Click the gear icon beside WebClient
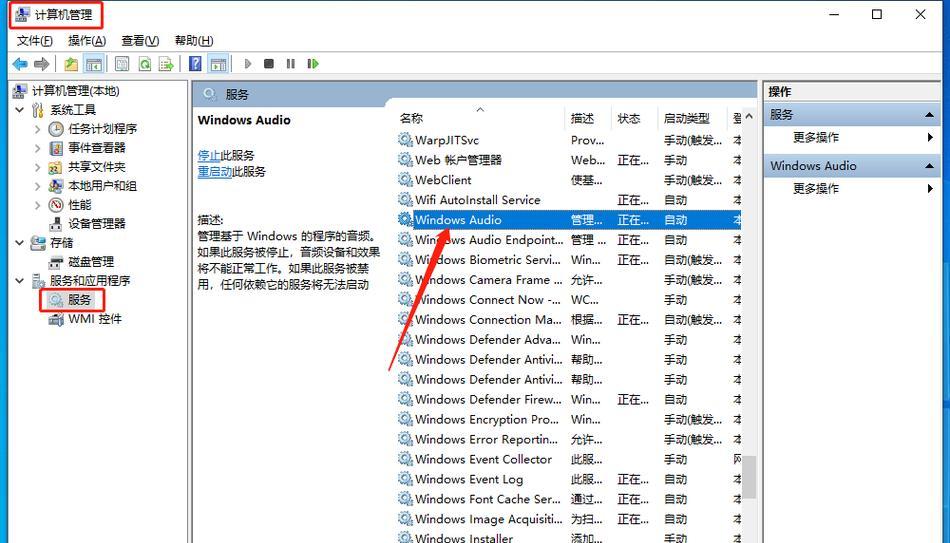This screenshot has height=543, width=950. click(x=405, y=180)
